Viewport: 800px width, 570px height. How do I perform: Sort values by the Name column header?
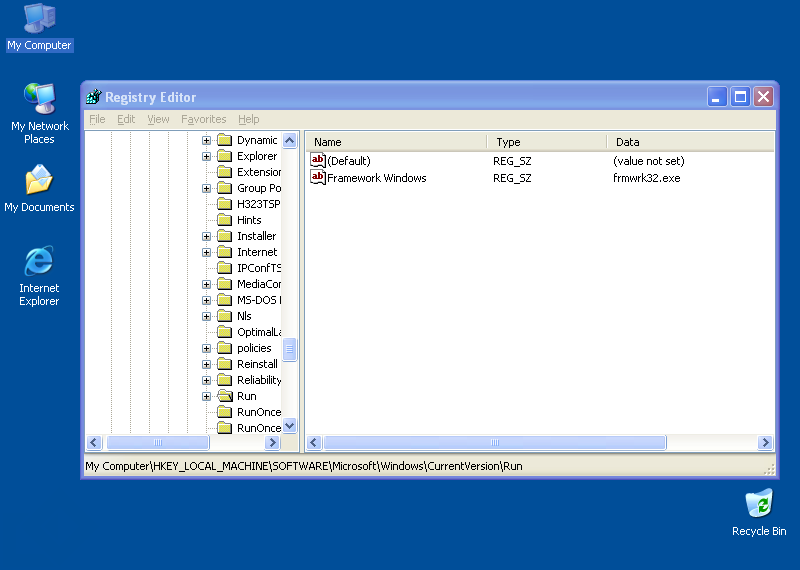pyautogui.click(x=395, y=142)
